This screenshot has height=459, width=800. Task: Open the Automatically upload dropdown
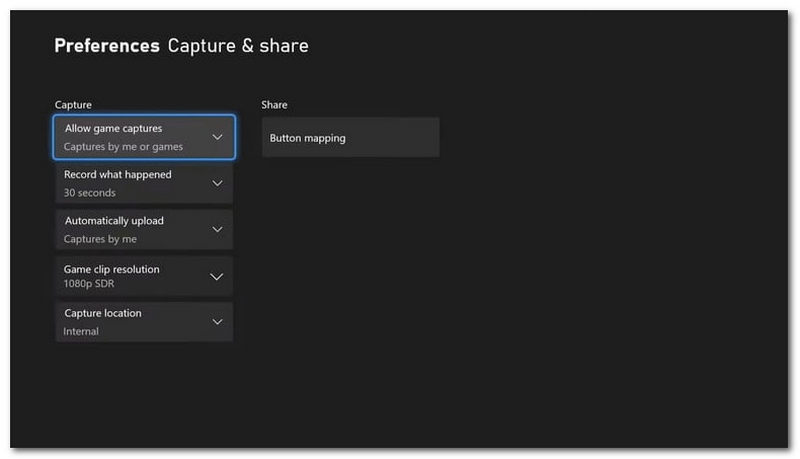tap(144, 230)
